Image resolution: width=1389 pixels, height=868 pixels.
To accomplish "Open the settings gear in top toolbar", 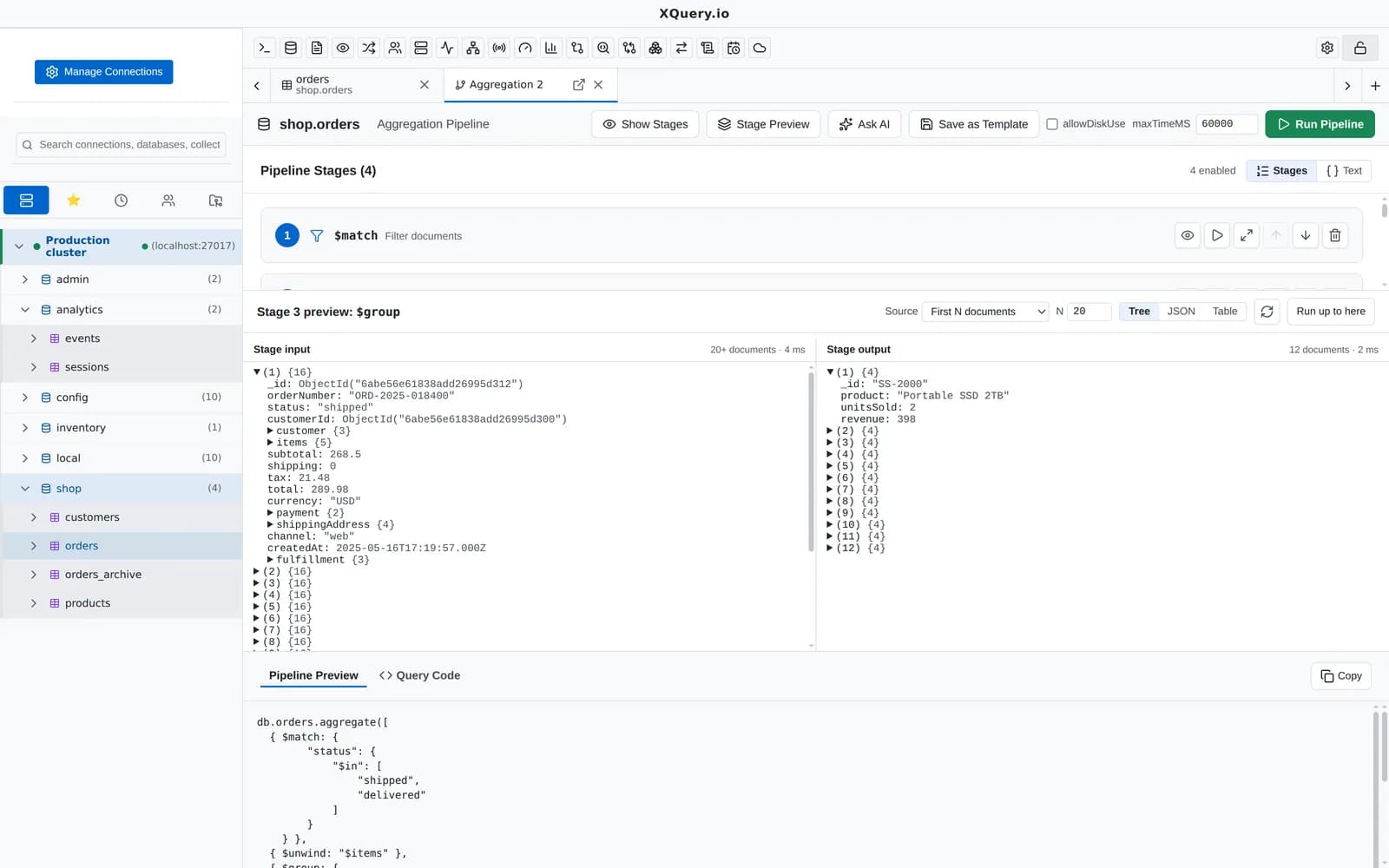I will [1327, 48].
